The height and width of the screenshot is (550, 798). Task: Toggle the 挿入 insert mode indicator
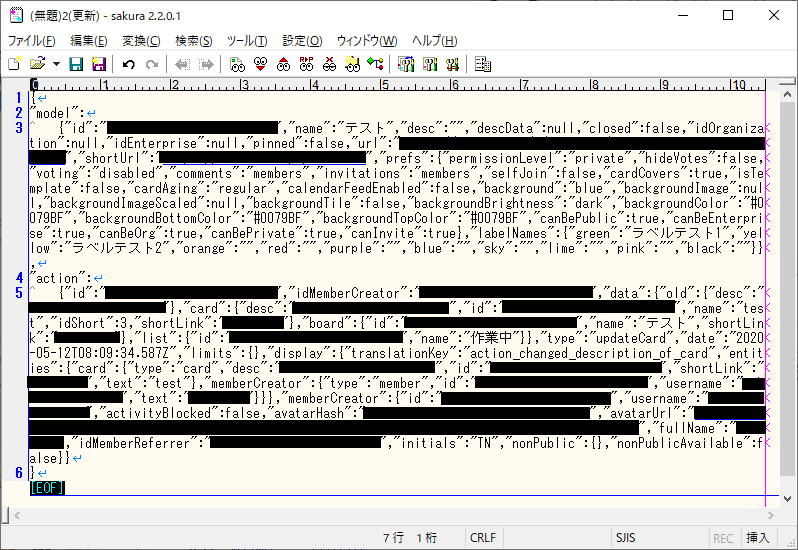757,538
